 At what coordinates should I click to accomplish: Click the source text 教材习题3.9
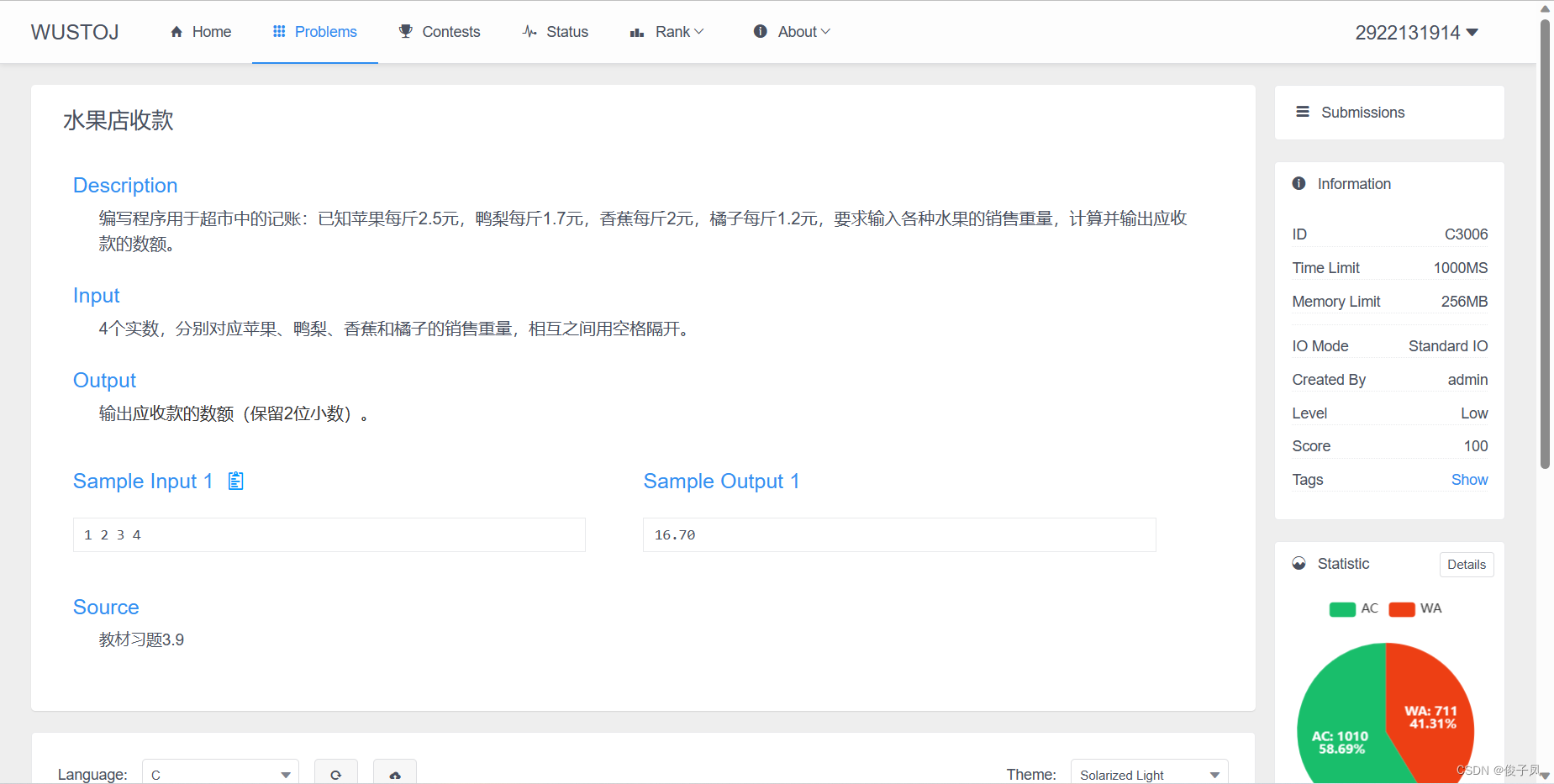click(141, 639)
